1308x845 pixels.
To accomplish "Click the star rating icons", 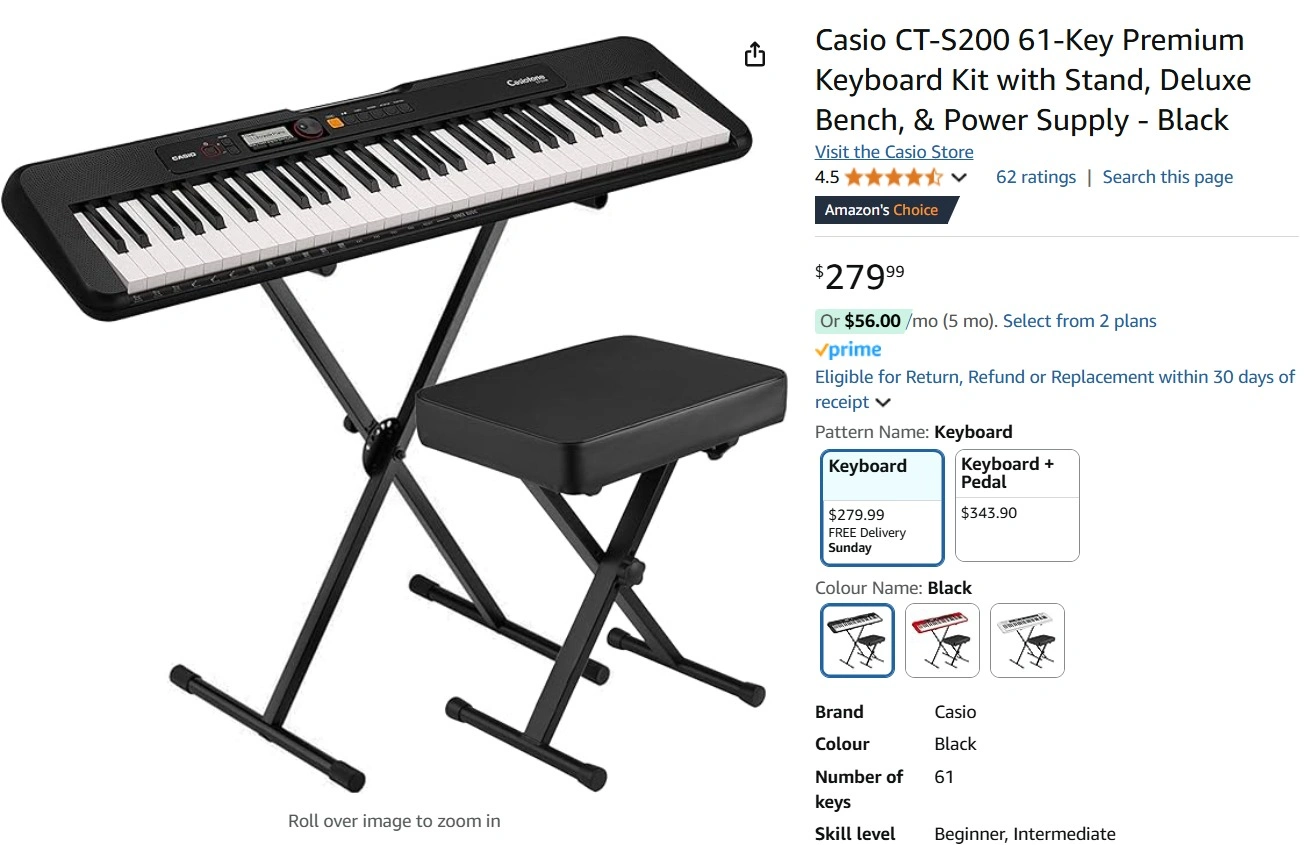I will point(893,178).
